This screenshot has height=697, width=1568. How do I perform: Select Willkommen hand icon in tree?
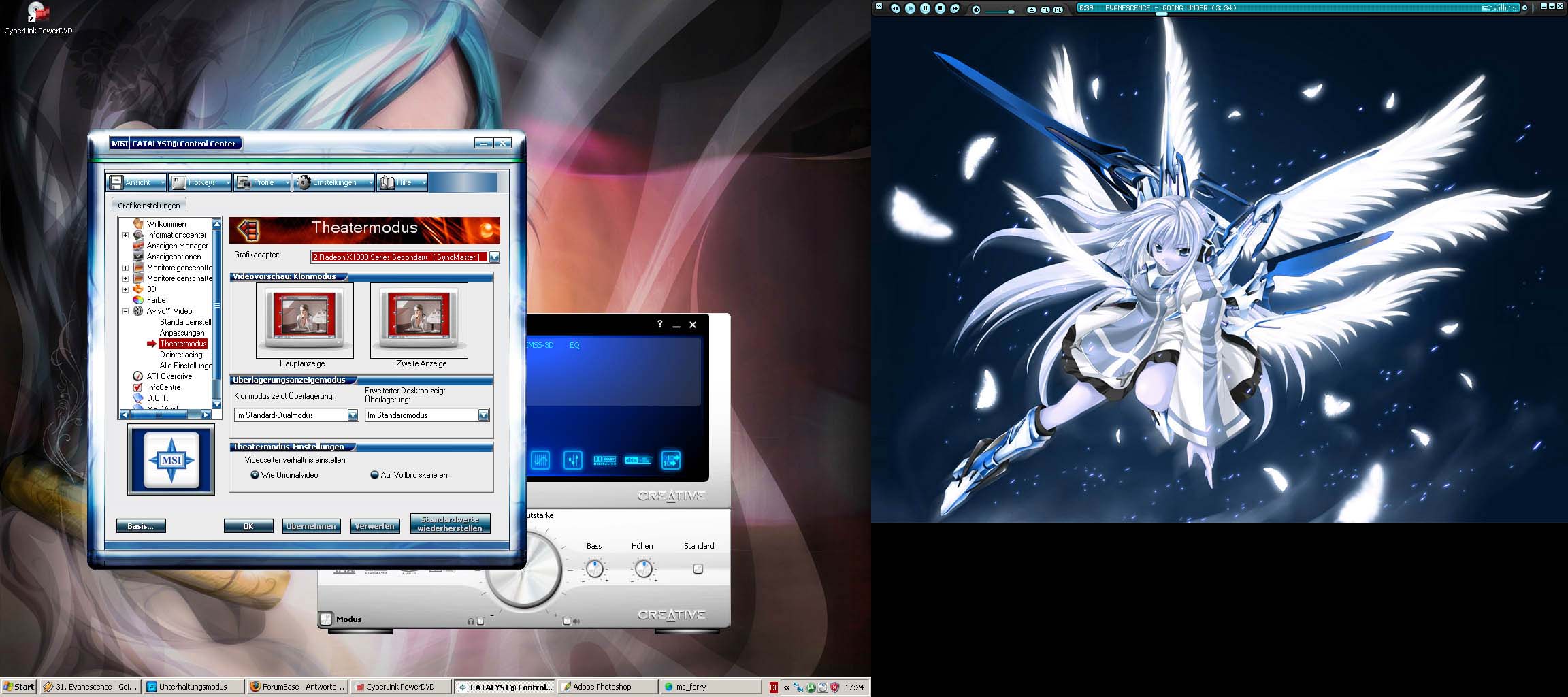pyautogui.click(x=138, y=223)
